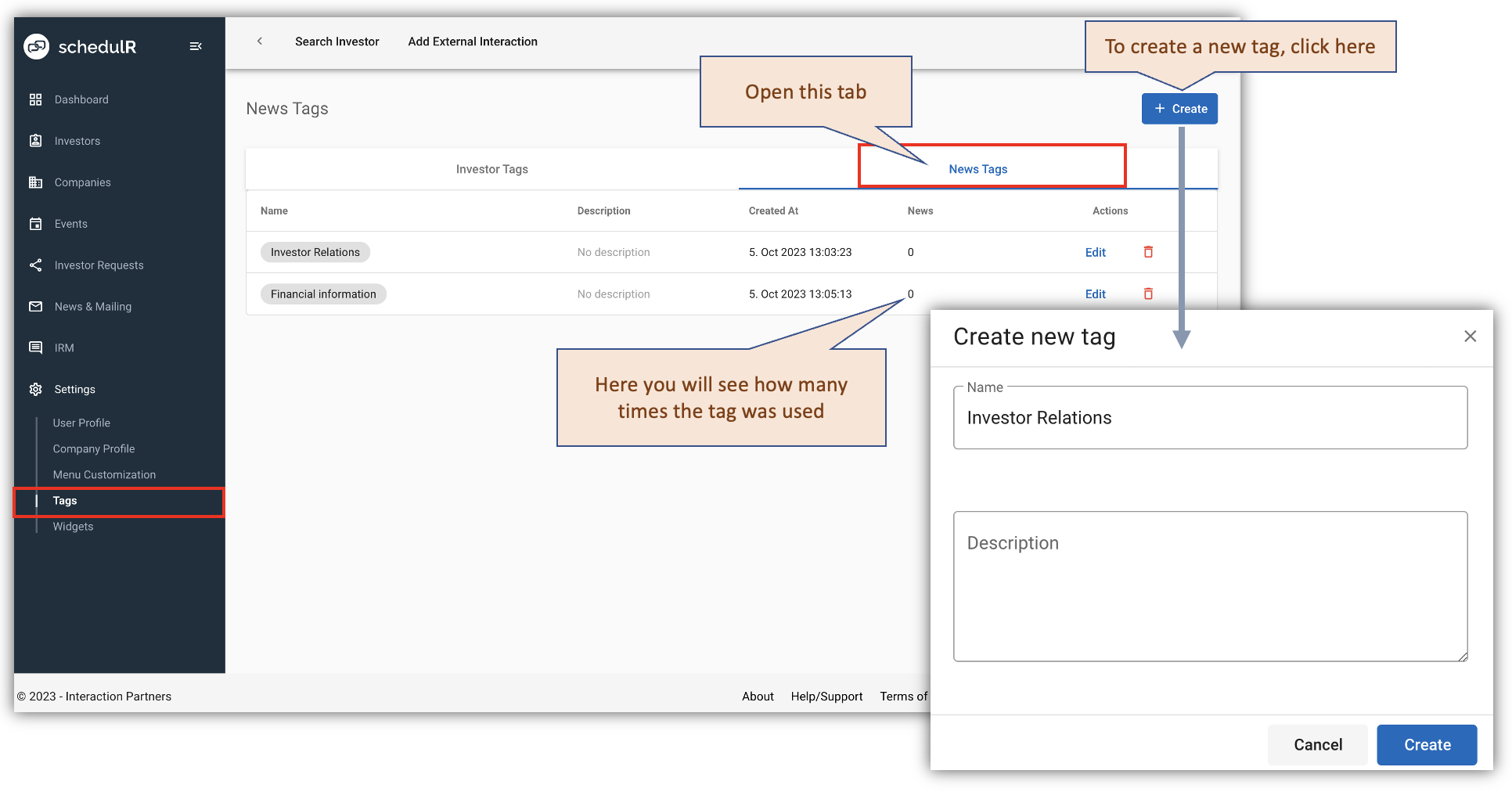Image resolution: width=1512 pixels, height=792 pixels.
Task: Open Search Investor
Action: pos(337,41)
